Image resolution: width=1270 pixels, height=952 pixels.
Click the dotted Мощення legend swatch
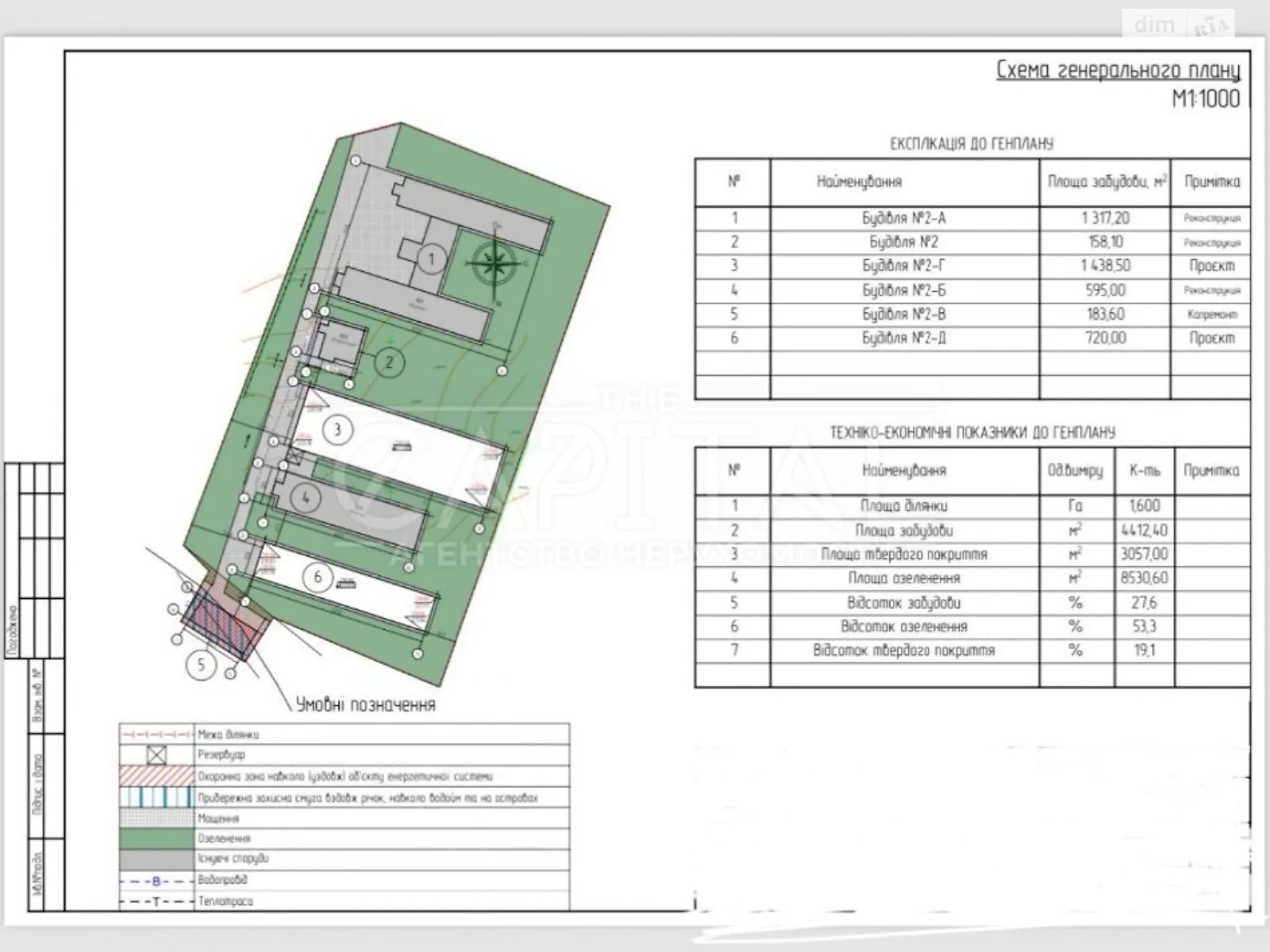(x=156, y=818)
